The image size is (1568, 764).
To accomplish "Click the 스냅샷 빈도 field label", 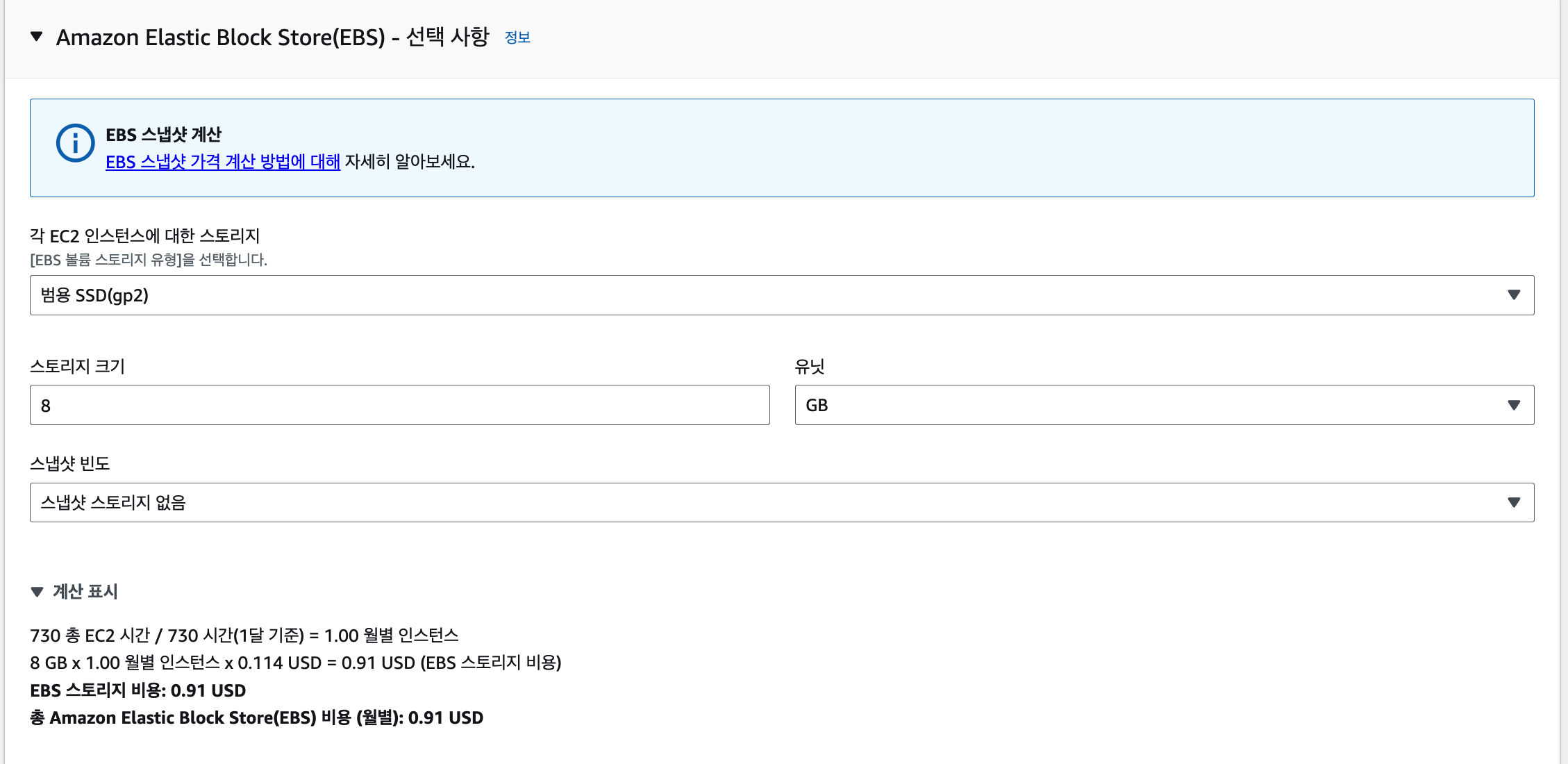I will tap(69, 463).
